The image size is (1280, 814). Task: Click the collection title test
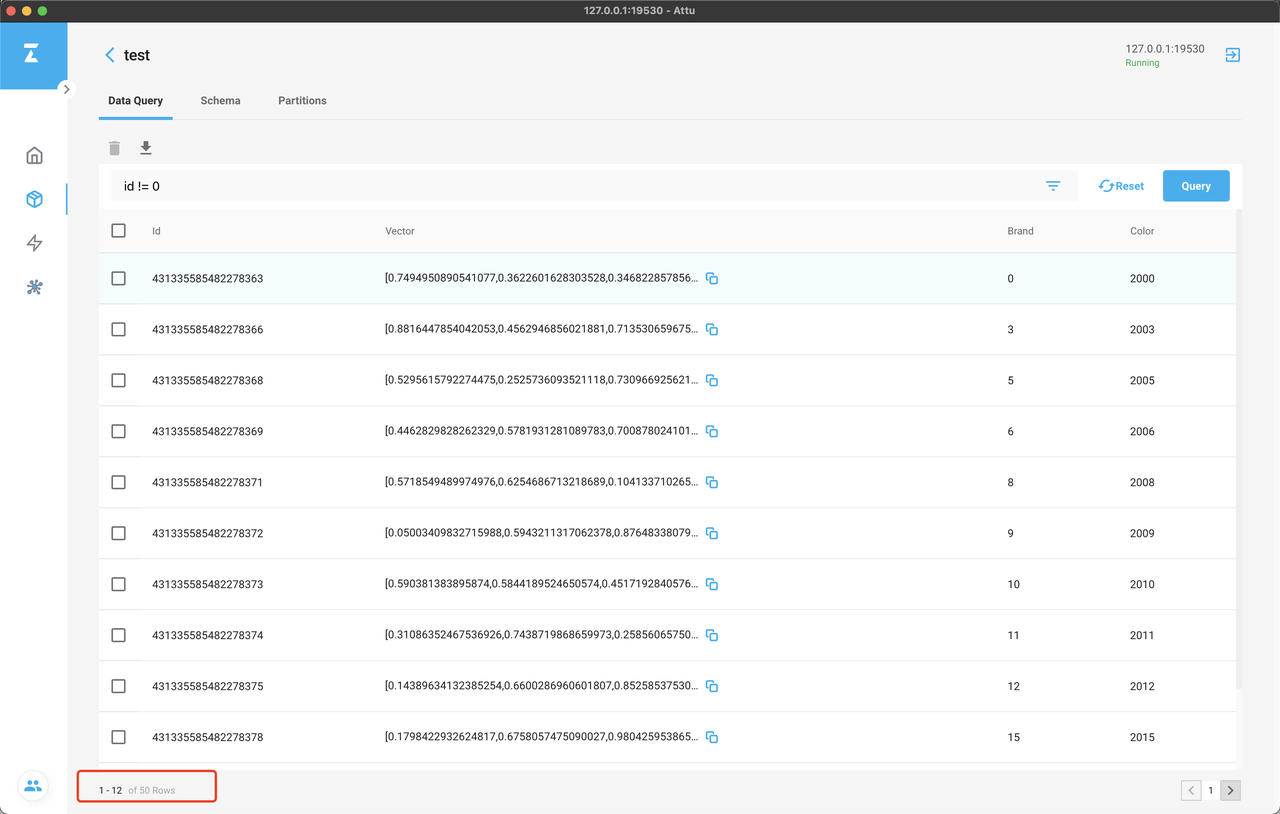point(137,56)
